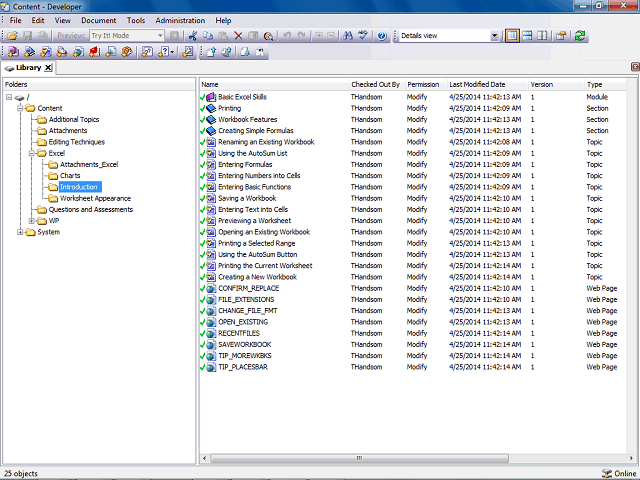Click the green Refresh arrows icon
The width and height of the screenshot is (640, 480).
(x=580, y=36)
